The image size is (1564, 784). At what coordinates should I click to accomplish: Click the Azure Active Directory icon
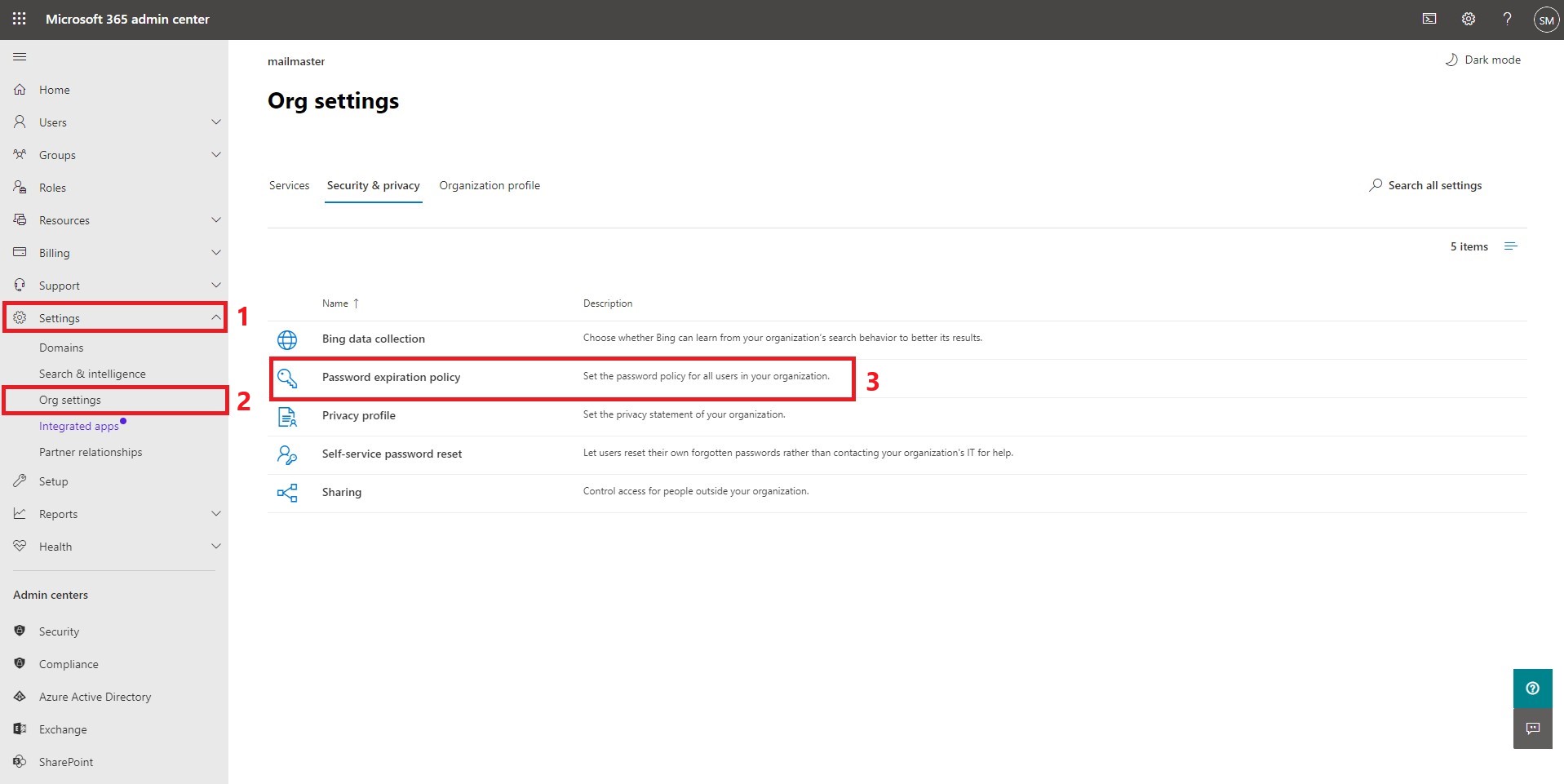pos(20,697)
